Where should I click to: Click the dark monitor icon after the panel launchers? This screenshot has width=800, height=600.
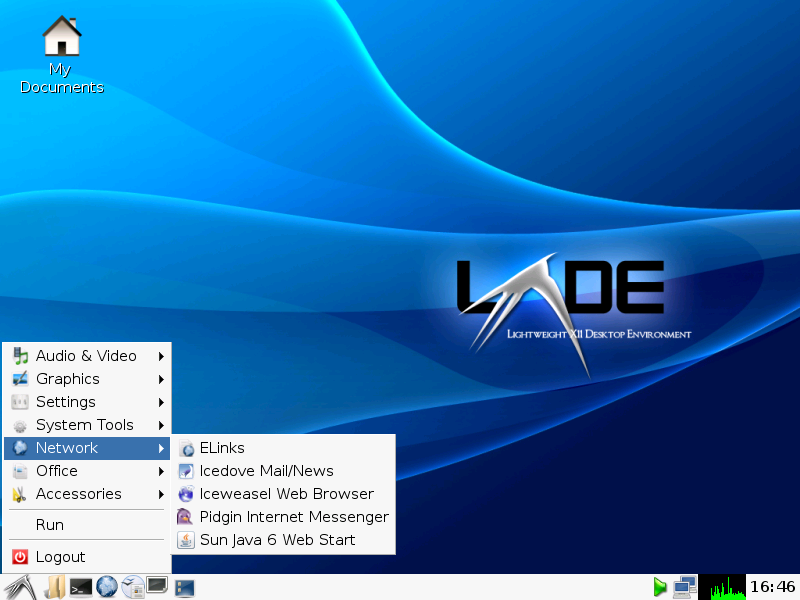[x=157, y=585]
